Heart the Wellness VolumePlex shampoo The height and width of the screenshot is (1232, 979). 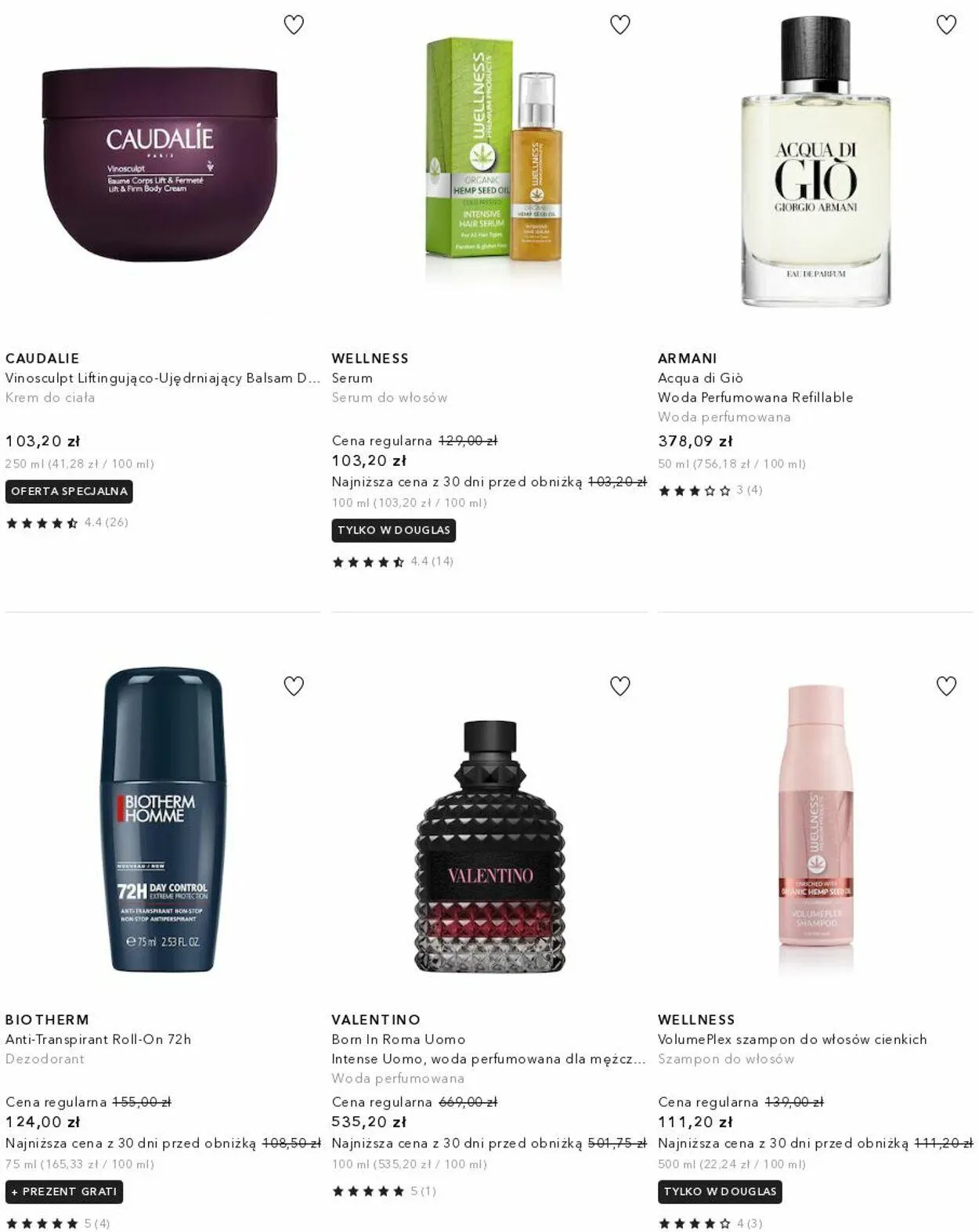[947, 686]
